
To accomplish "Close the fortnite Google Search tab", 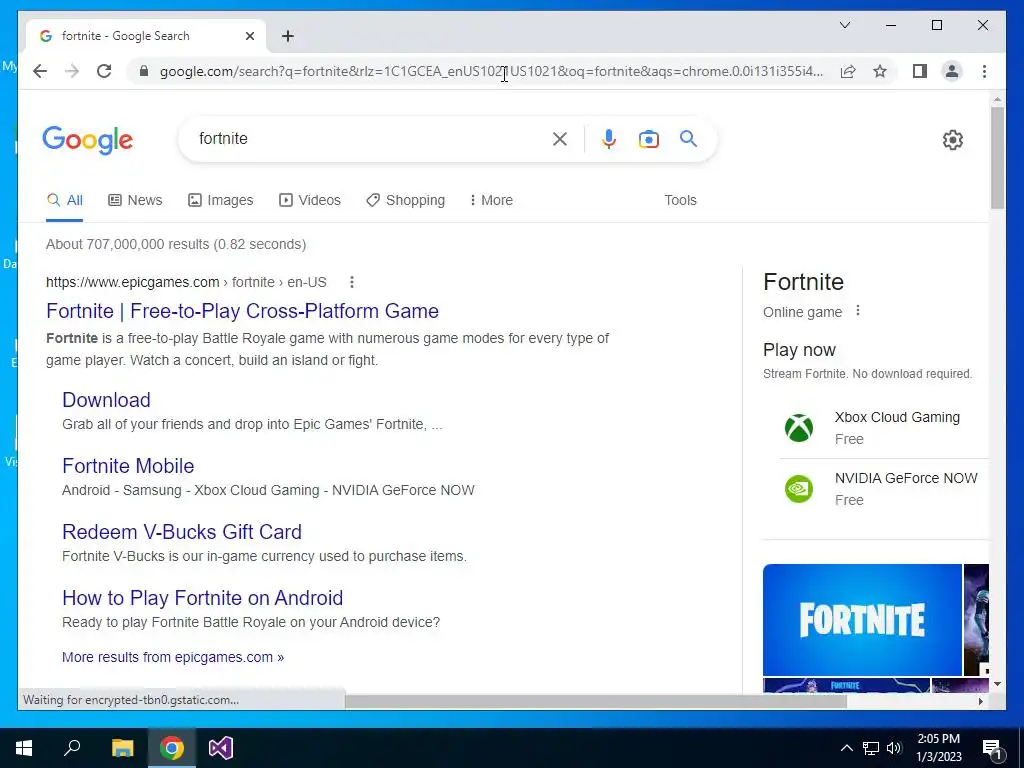I will [249, 36].
